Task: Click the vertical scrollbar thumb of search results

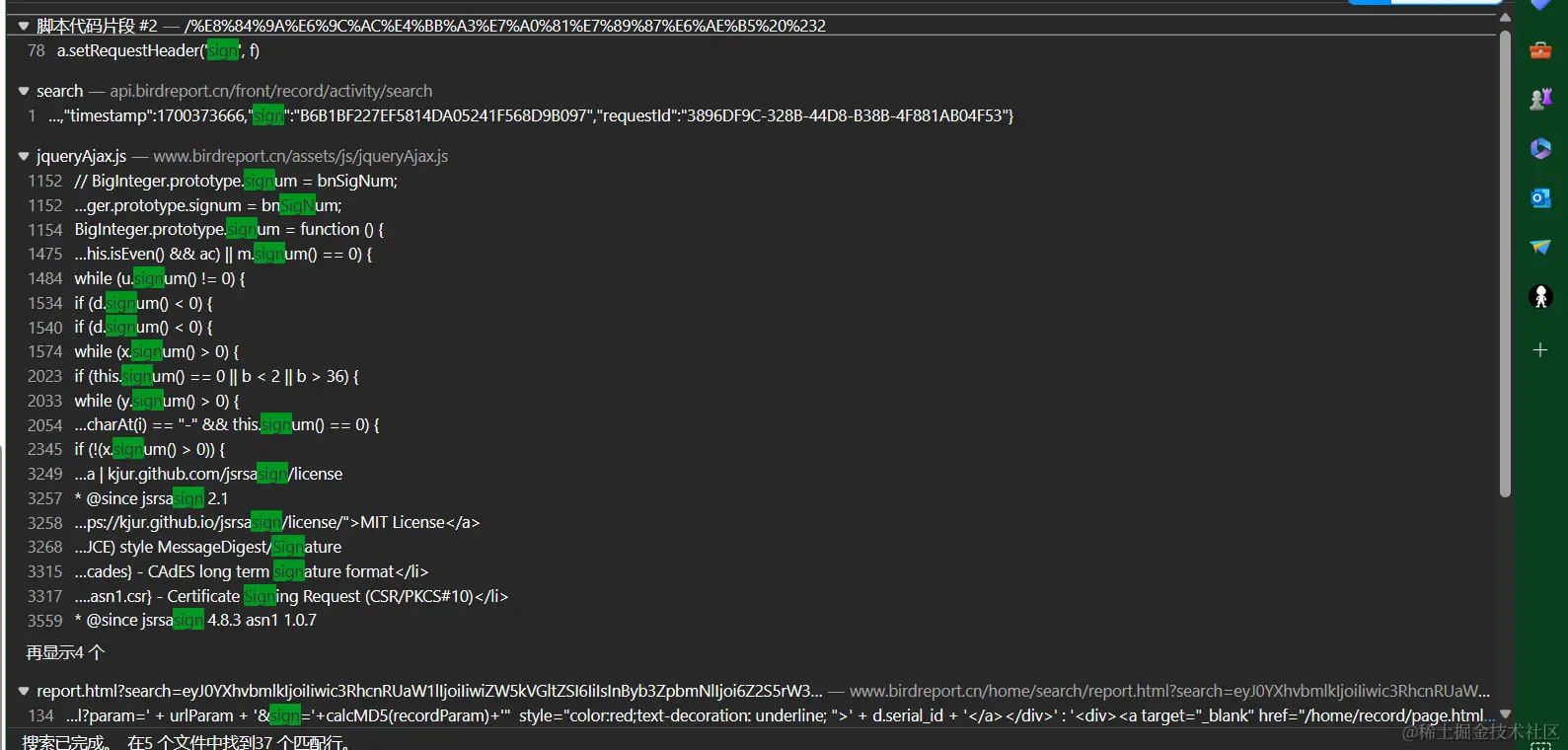Action: tap(1505, 262)
